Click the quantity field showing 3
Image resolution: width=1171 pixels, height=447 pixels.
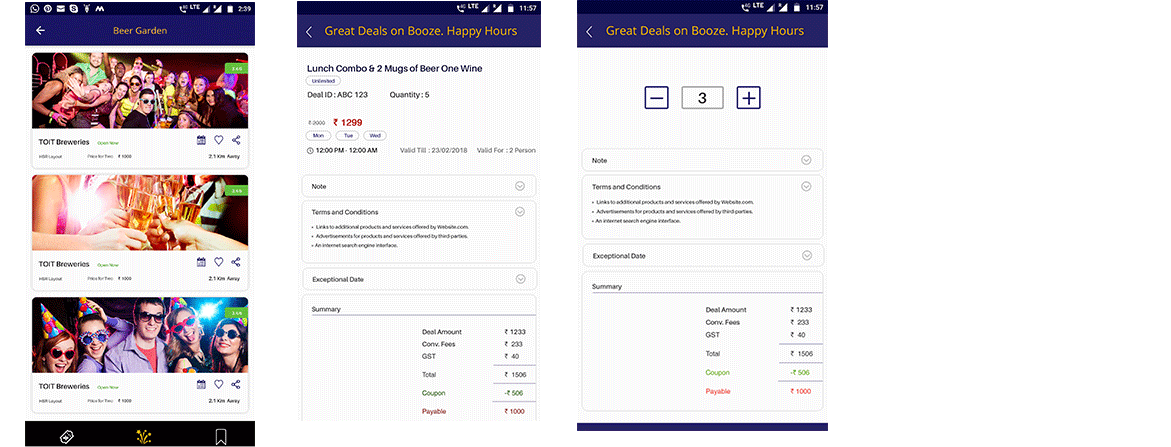tap(702, 98)
